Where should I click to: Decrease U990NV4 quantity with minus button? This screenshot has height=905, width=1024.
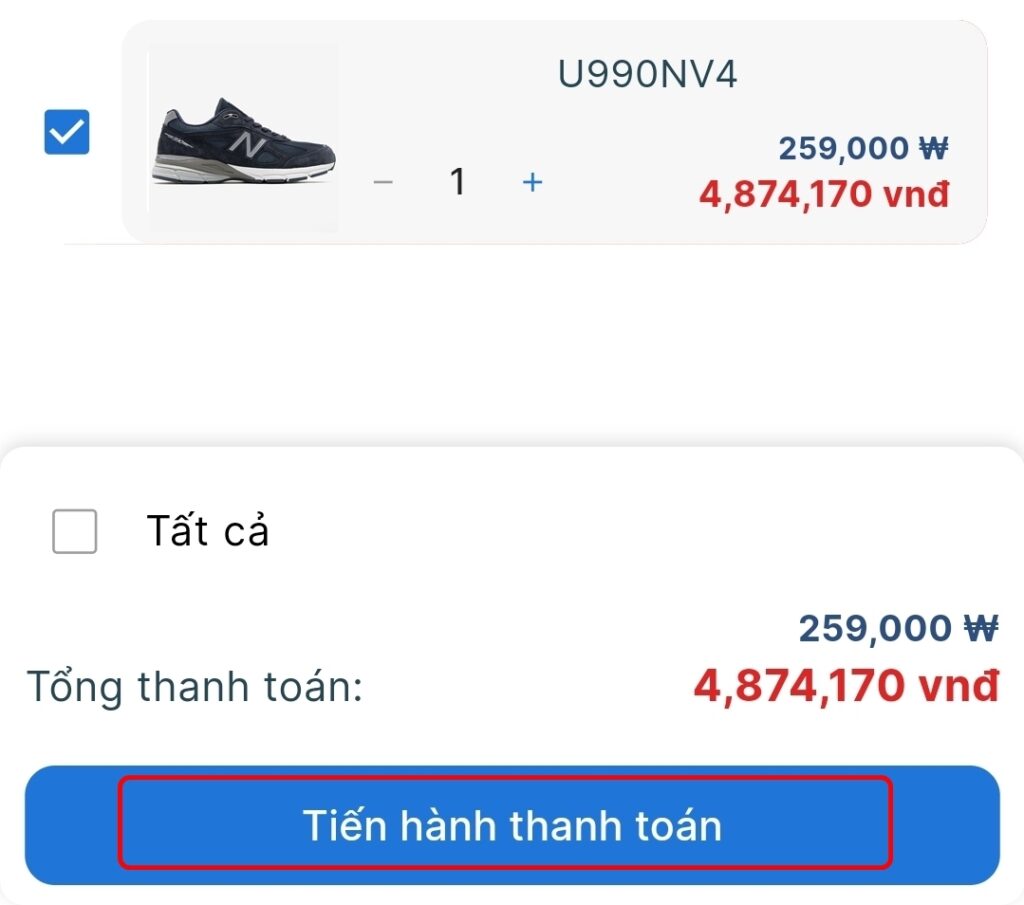pos(383,183)
